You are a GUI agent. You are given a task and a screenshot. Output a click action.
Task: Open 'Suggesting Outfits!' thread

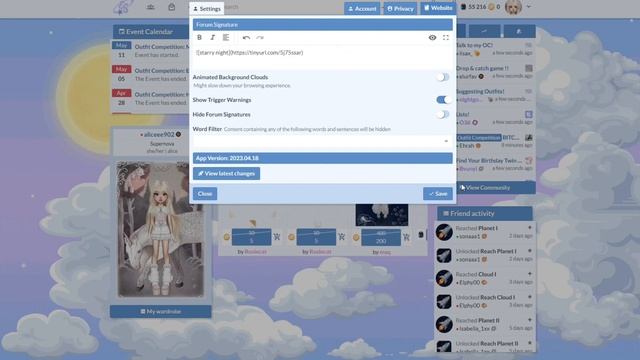(x=480, y=91)
